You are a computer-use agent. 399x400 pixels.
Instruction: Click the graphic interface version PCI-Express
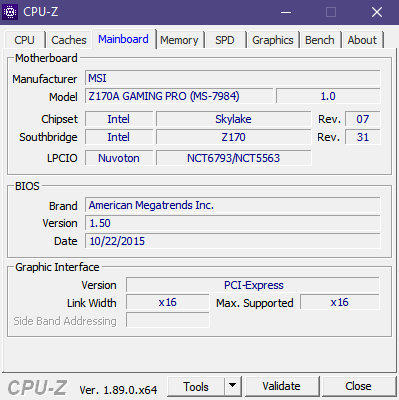(253, 285)
